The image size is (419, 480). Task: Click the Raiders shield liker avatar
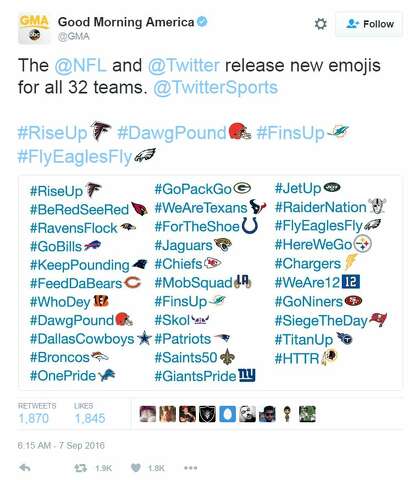[x=207, y=414]
